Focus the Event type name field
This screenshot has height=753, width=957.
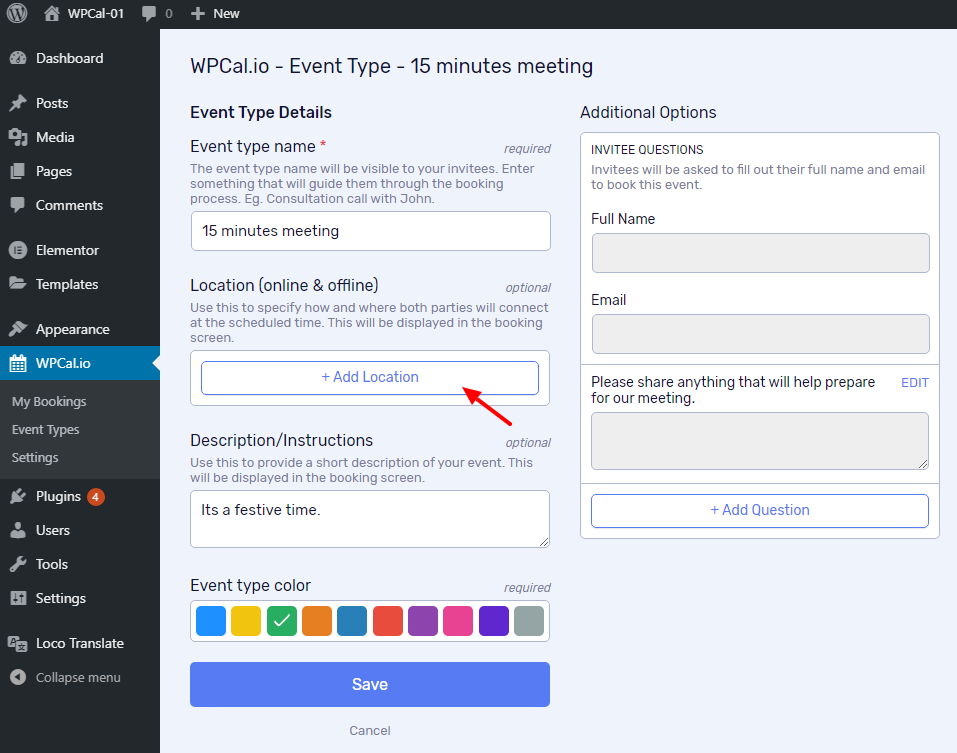pos(370,231)
